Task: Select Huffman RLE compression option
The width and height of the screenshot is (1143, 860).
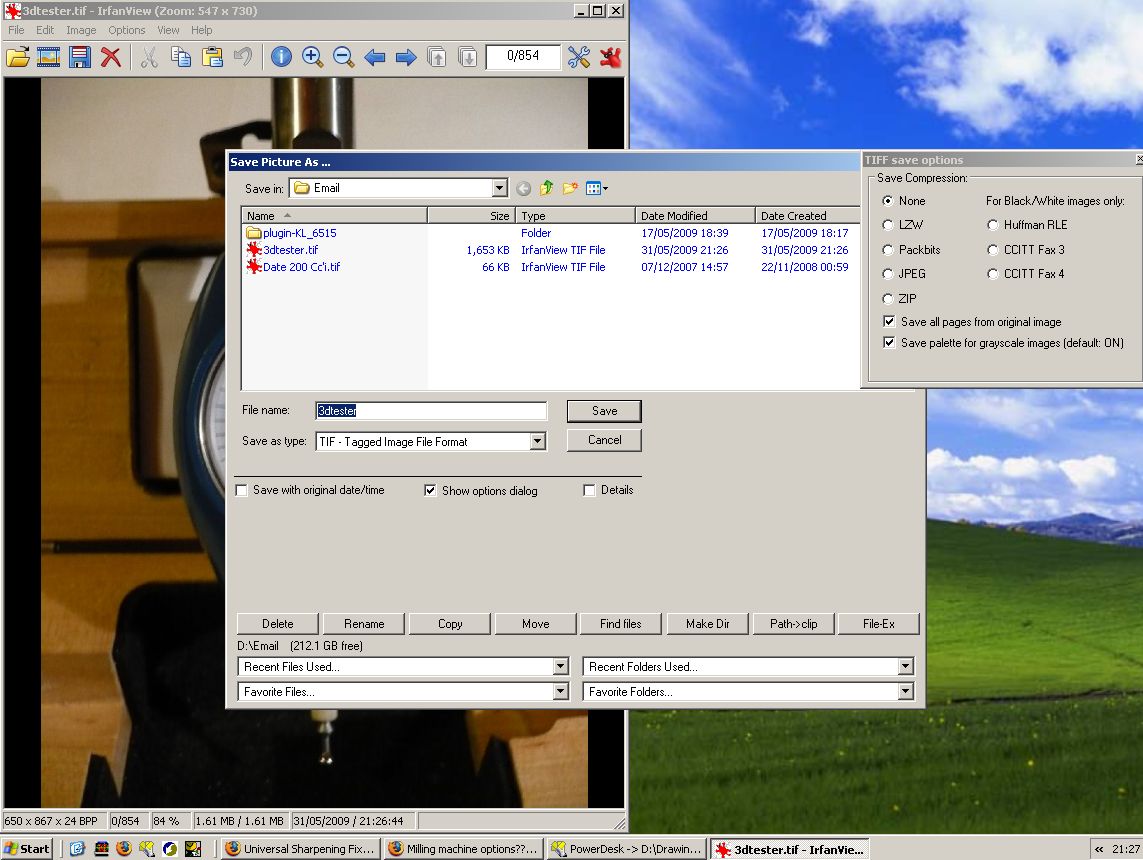Action: click(992, 224)
